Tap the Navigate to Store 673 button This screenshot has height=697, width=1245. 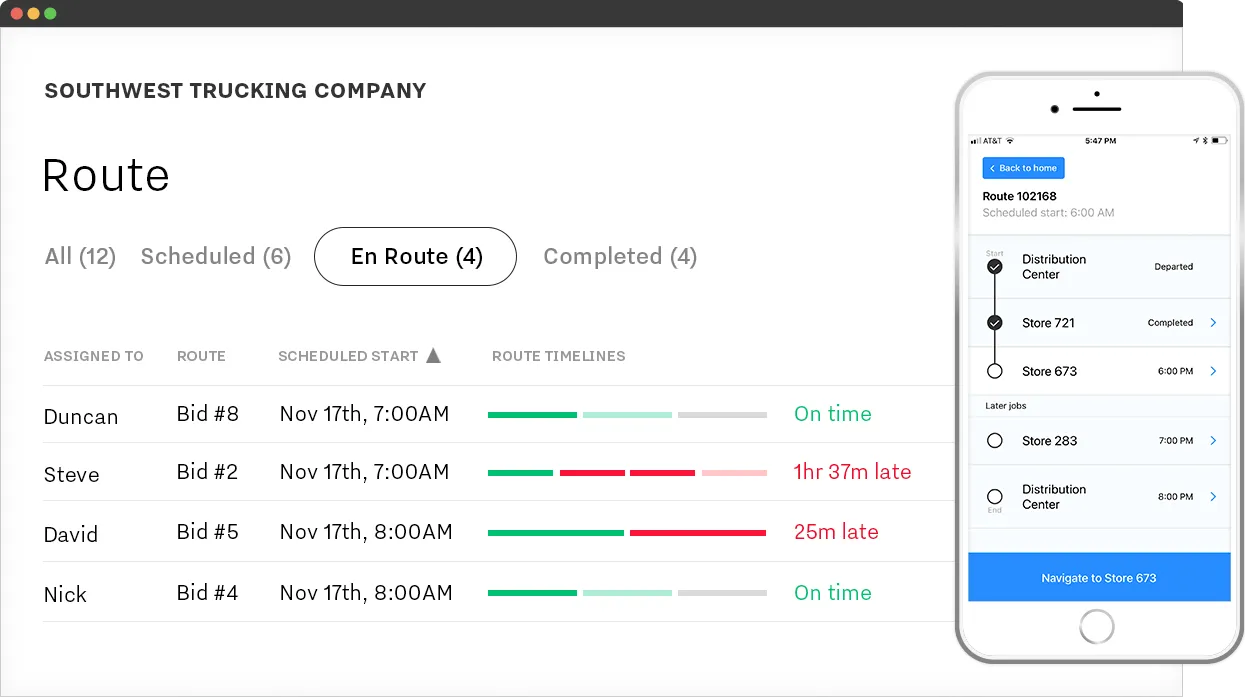click(1098, 577)
